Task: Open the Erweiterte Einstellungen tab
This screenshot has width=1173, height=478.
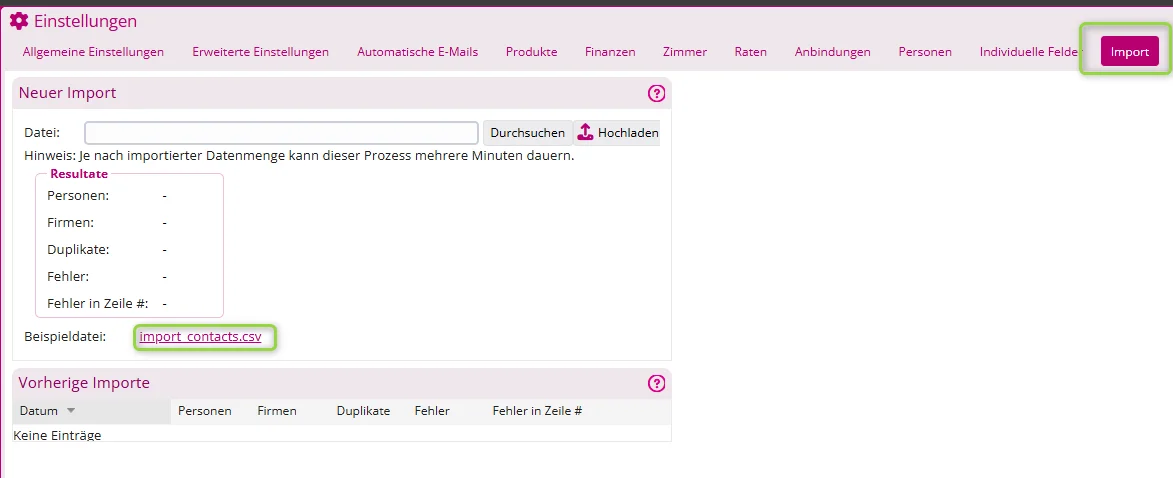Action: (x=260, y=52)
